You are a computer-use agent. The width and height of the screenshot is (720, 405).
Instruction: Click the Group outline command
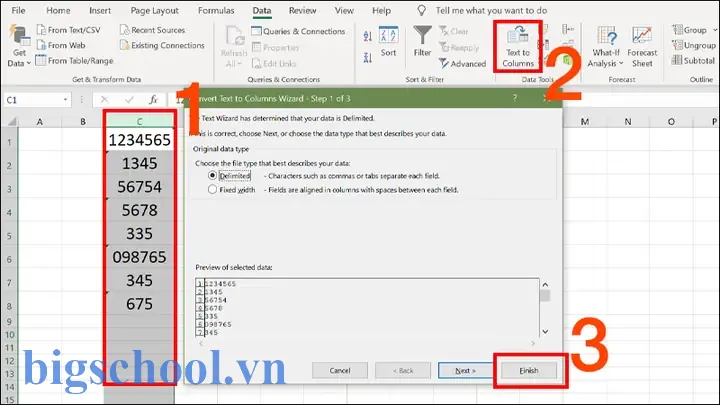pos(694,30)
